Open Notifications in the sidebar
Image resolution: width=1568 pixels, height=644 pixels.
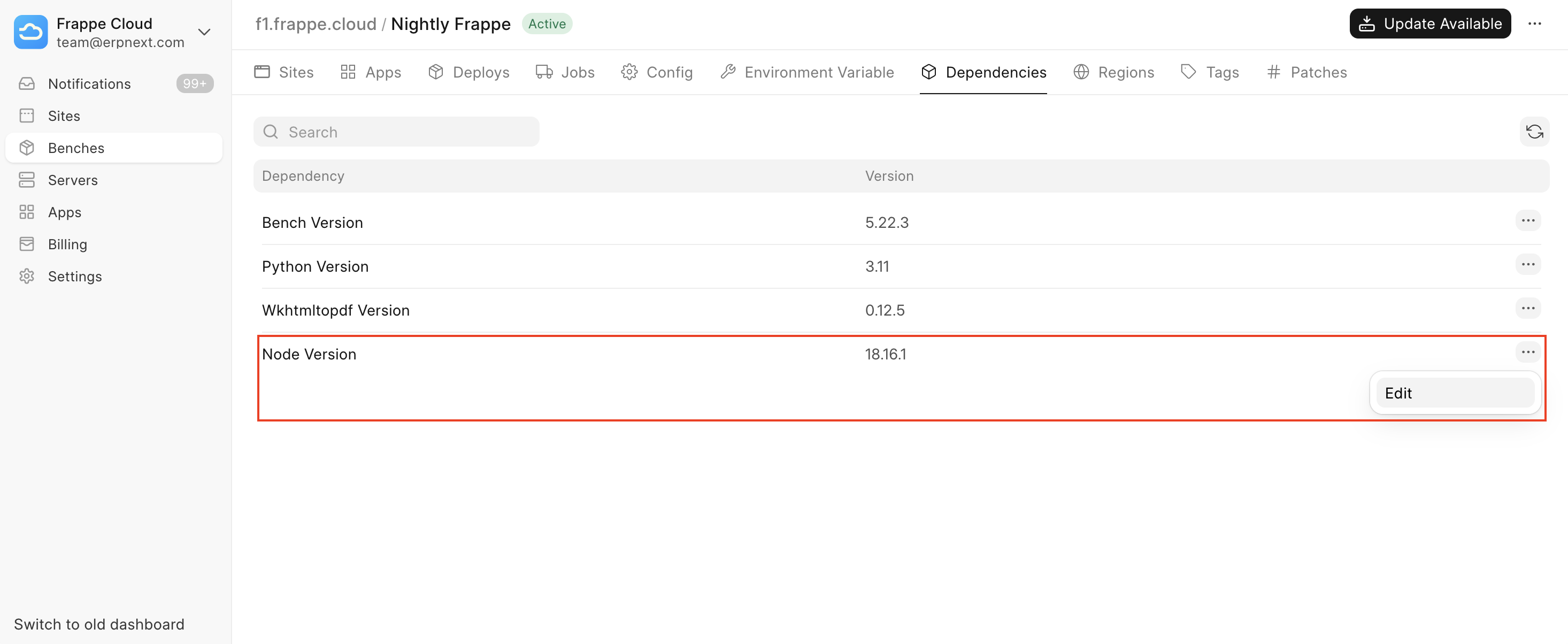tap(89, 84)
